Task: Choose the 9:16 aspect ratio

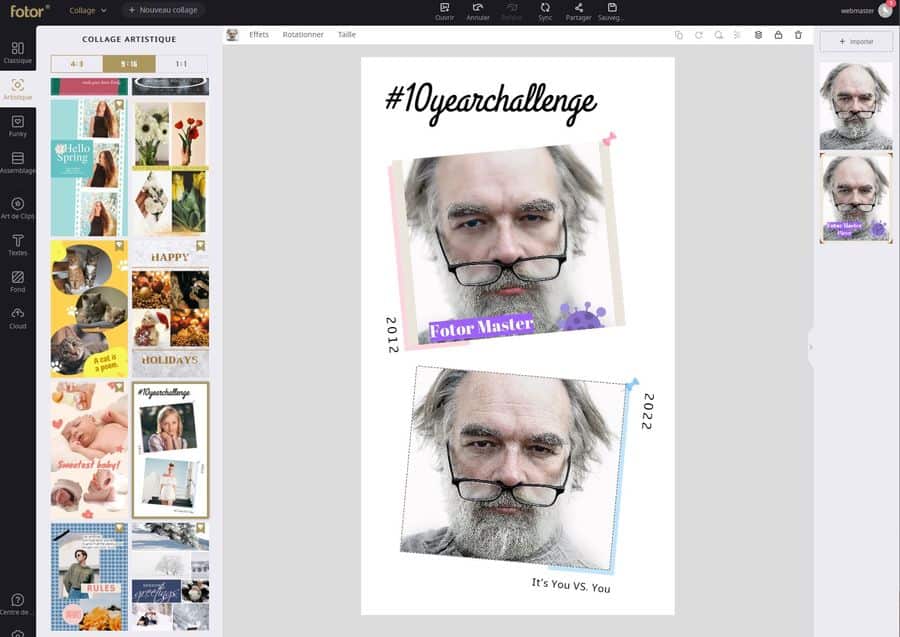Action: tap(129, 64)
